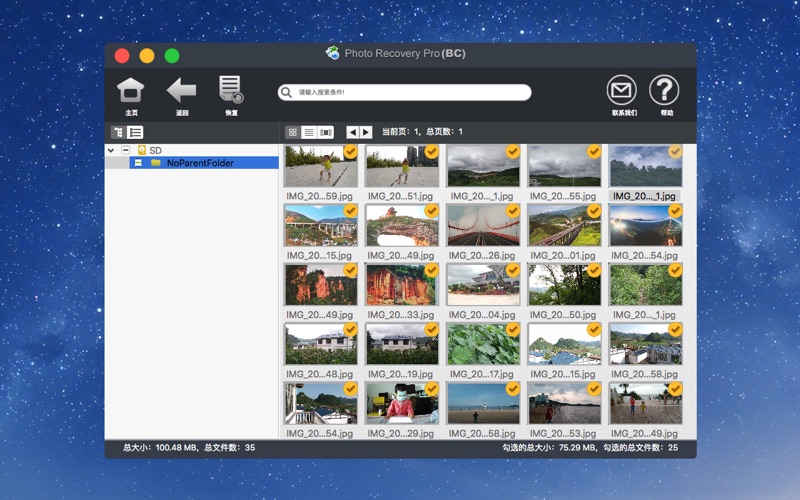Select the NoParentFolder tree item

pyautogui.click(x=200, y=162)
